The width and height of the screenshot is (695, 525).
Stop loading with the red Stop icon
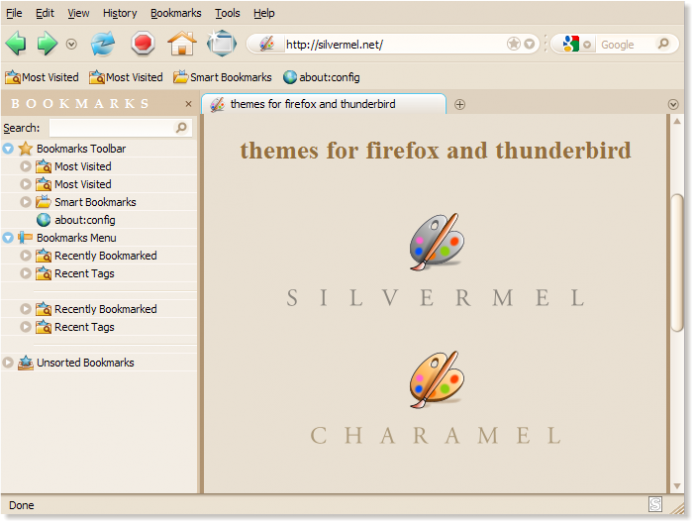click(x=143, y=44)
